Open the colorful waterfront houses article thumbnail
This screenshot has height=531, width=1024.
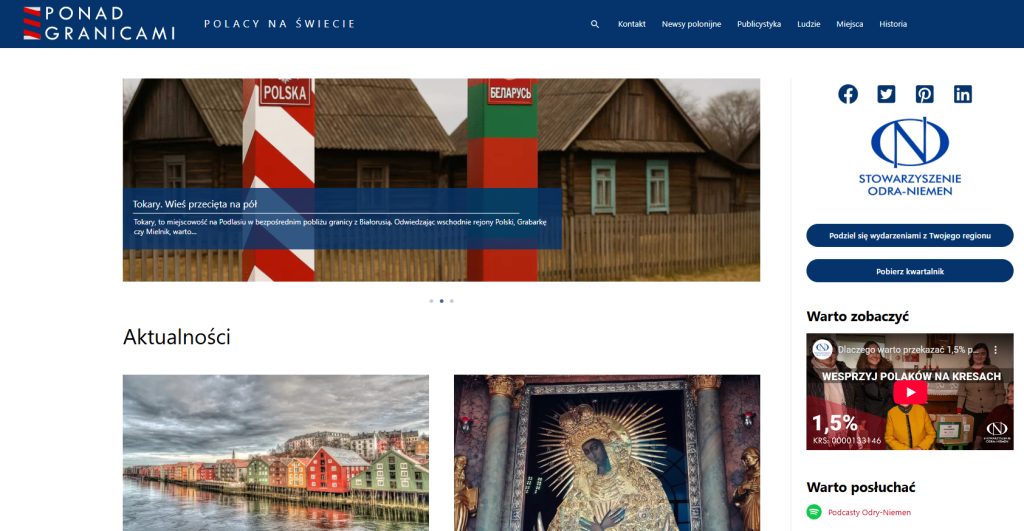[276, 453]
